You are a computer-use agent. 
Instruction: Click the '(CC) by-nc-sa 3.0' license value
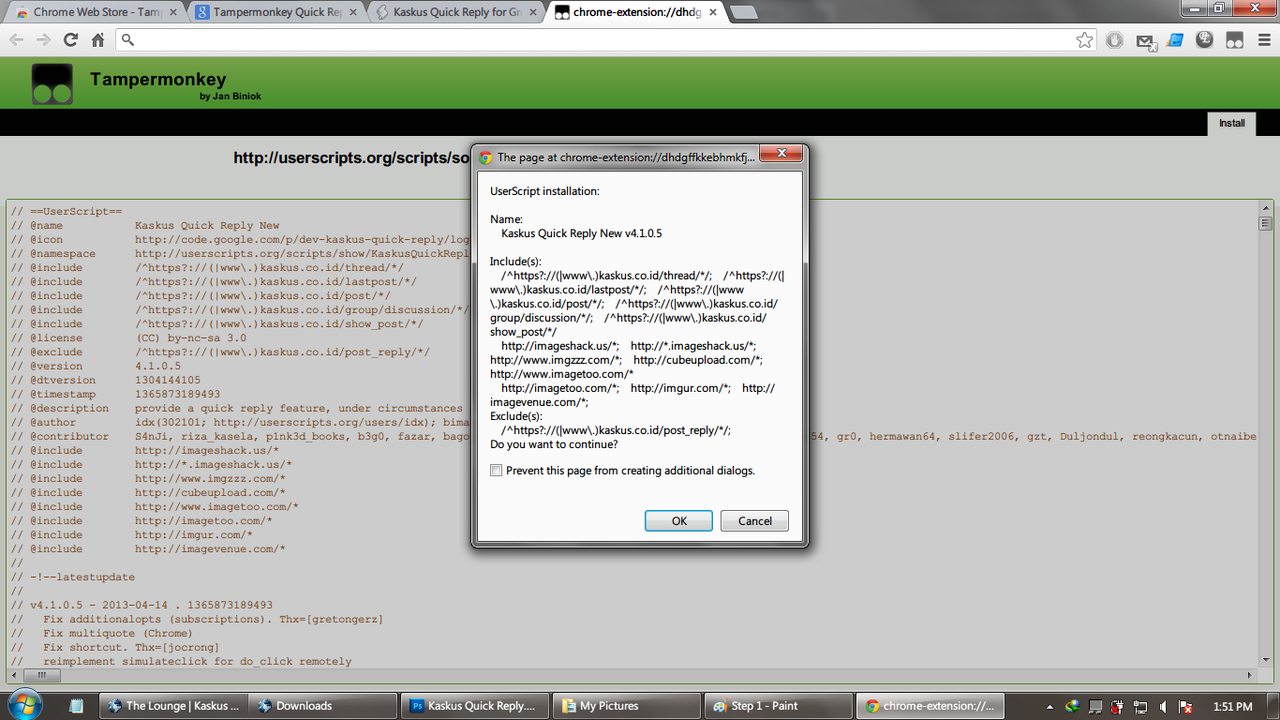click(x=190, y=338)
